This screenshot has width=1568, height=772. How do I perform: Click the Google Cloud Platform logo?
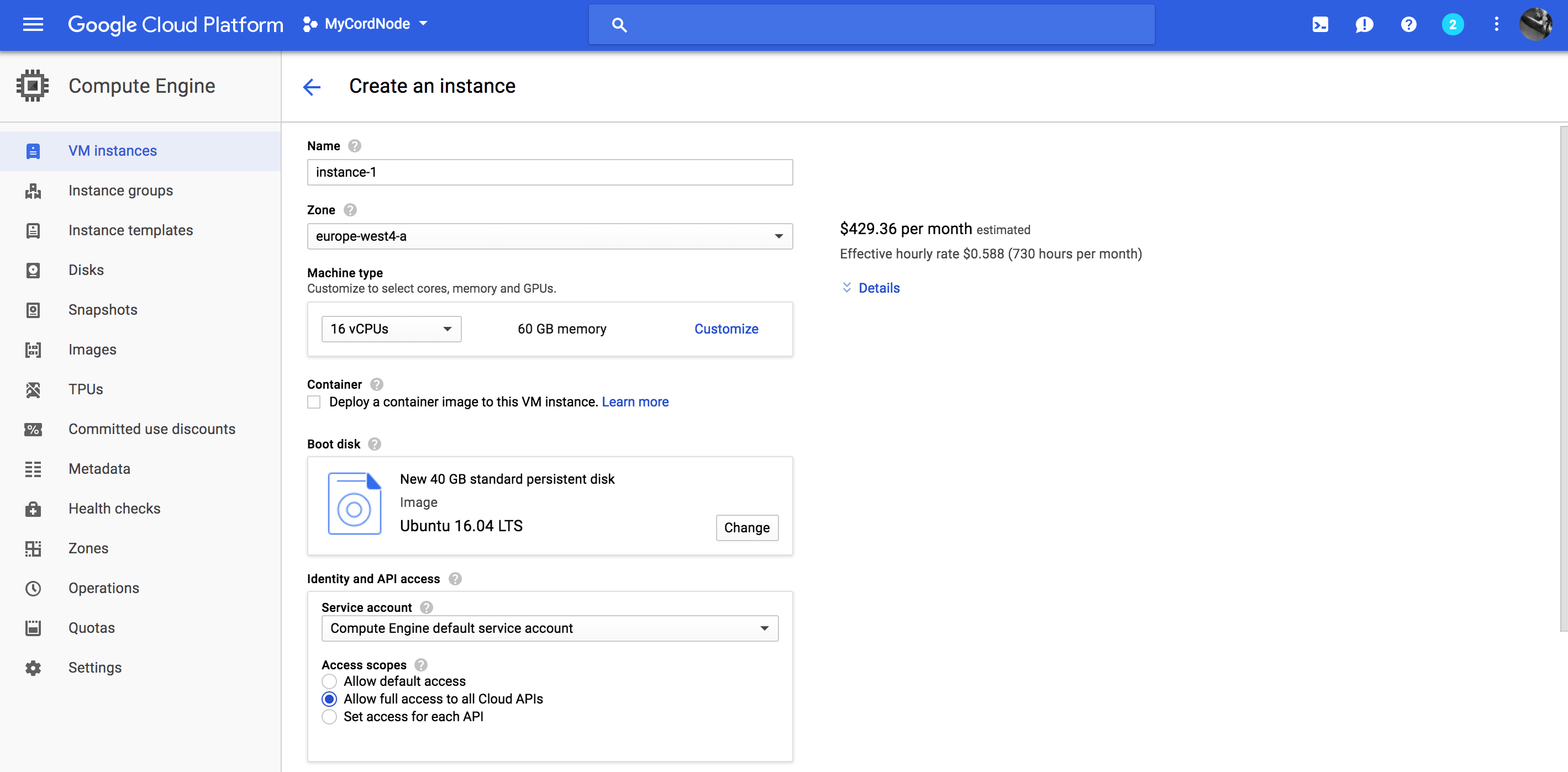tap(175, 24)
